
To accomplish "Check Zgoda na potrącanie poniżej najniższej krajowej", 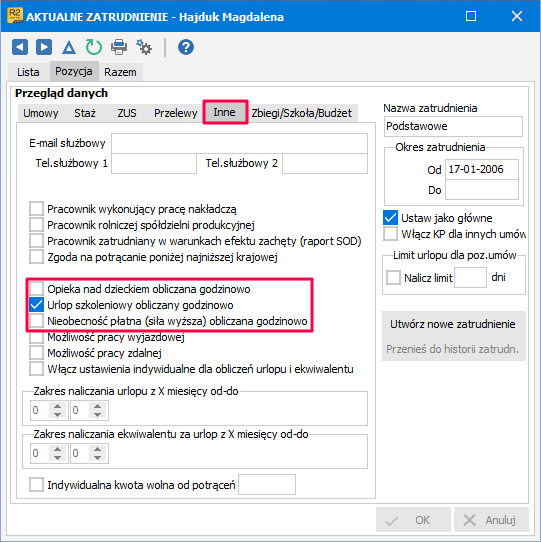I will [x=37, y=257].
